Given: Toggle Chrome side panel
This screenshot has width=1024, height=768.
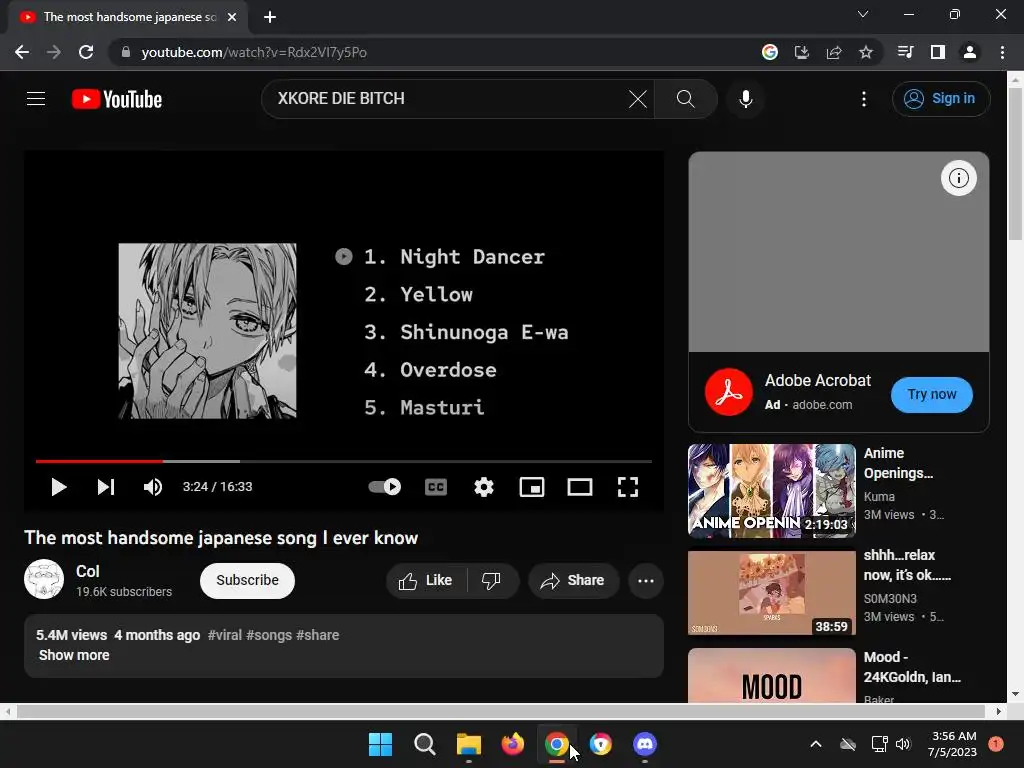Looking at the screenshot, I should (x=938, y=52).
